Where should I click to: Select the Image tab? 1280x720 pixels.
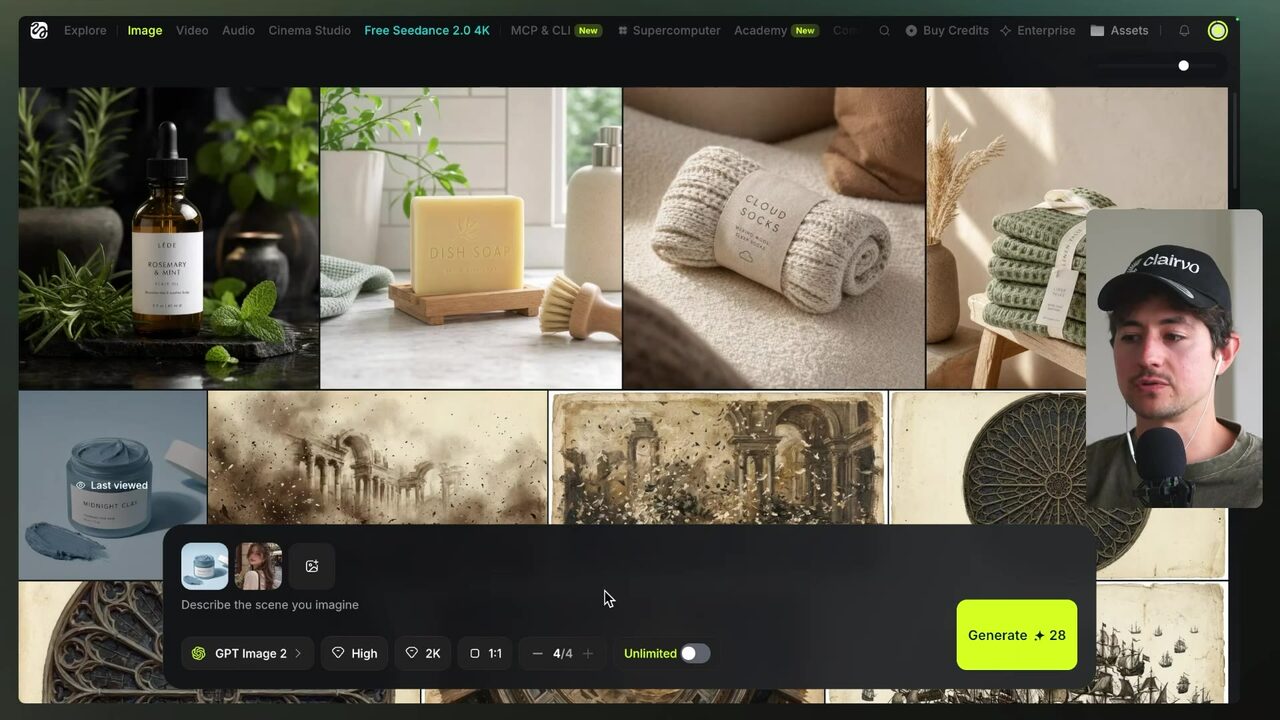pos(145,31)
